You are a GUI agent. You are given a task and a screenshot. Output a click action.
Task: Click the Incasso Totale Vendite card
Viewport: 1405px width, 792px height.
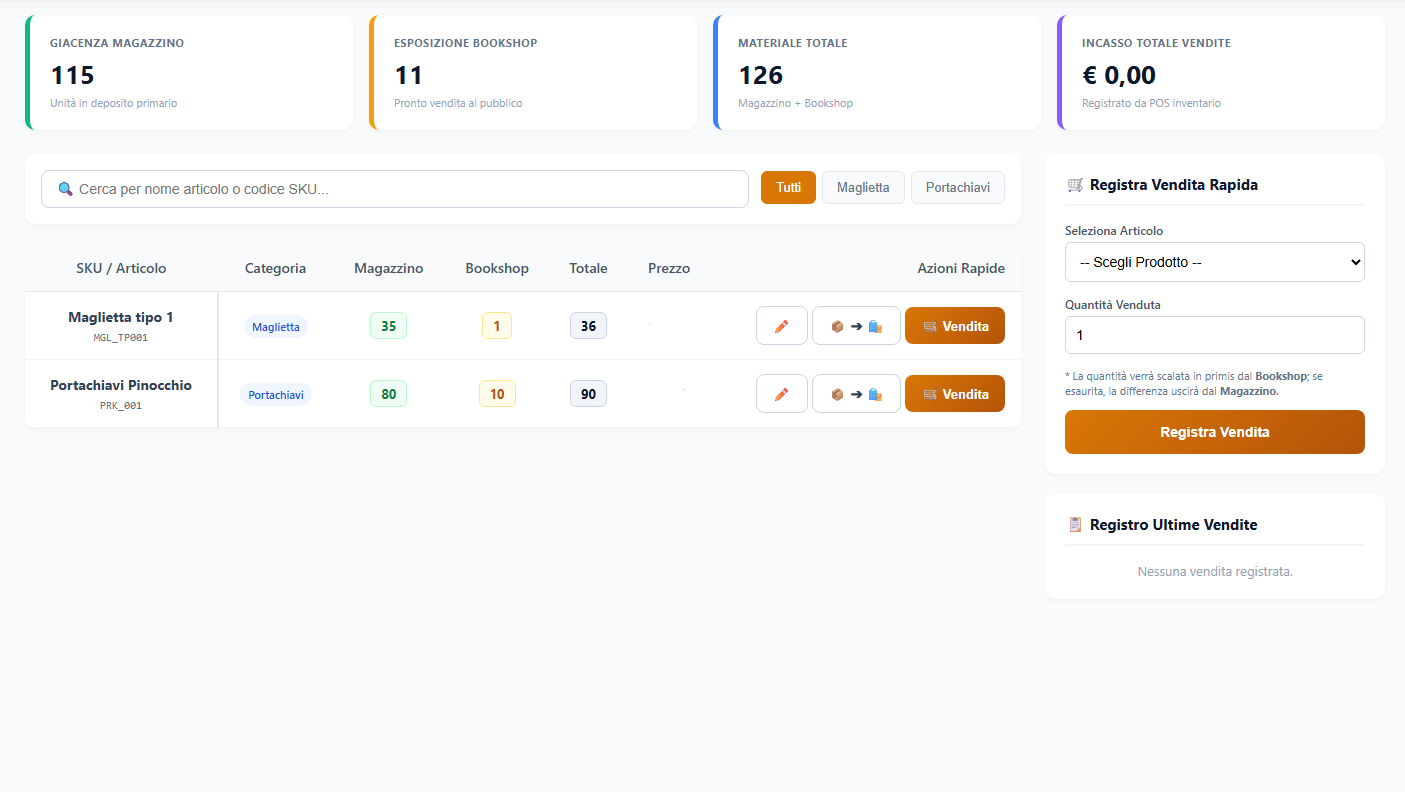coord(1221,73)
